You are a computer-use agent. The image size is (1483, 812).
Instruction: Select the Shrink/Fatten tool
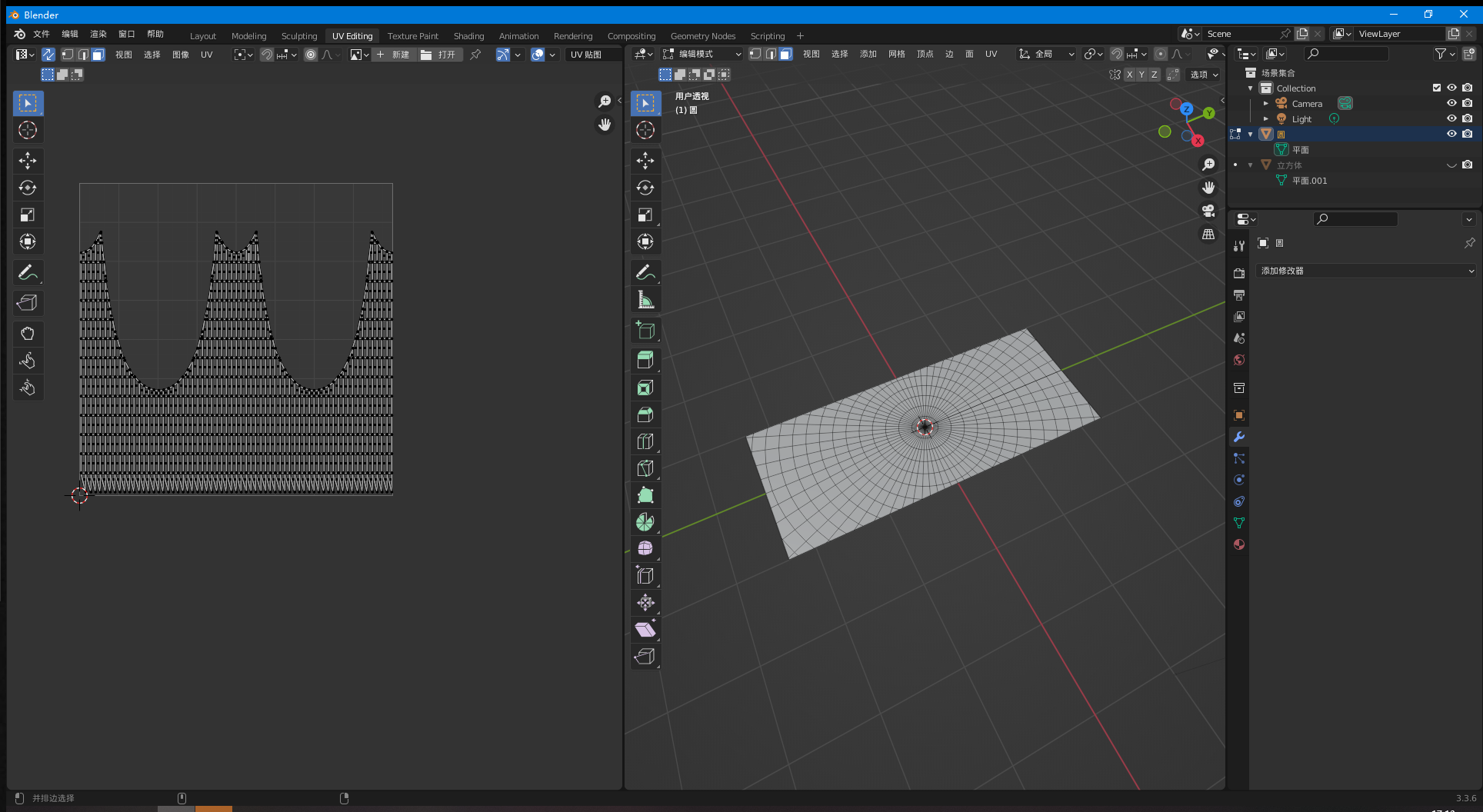(x=645, y=603)
